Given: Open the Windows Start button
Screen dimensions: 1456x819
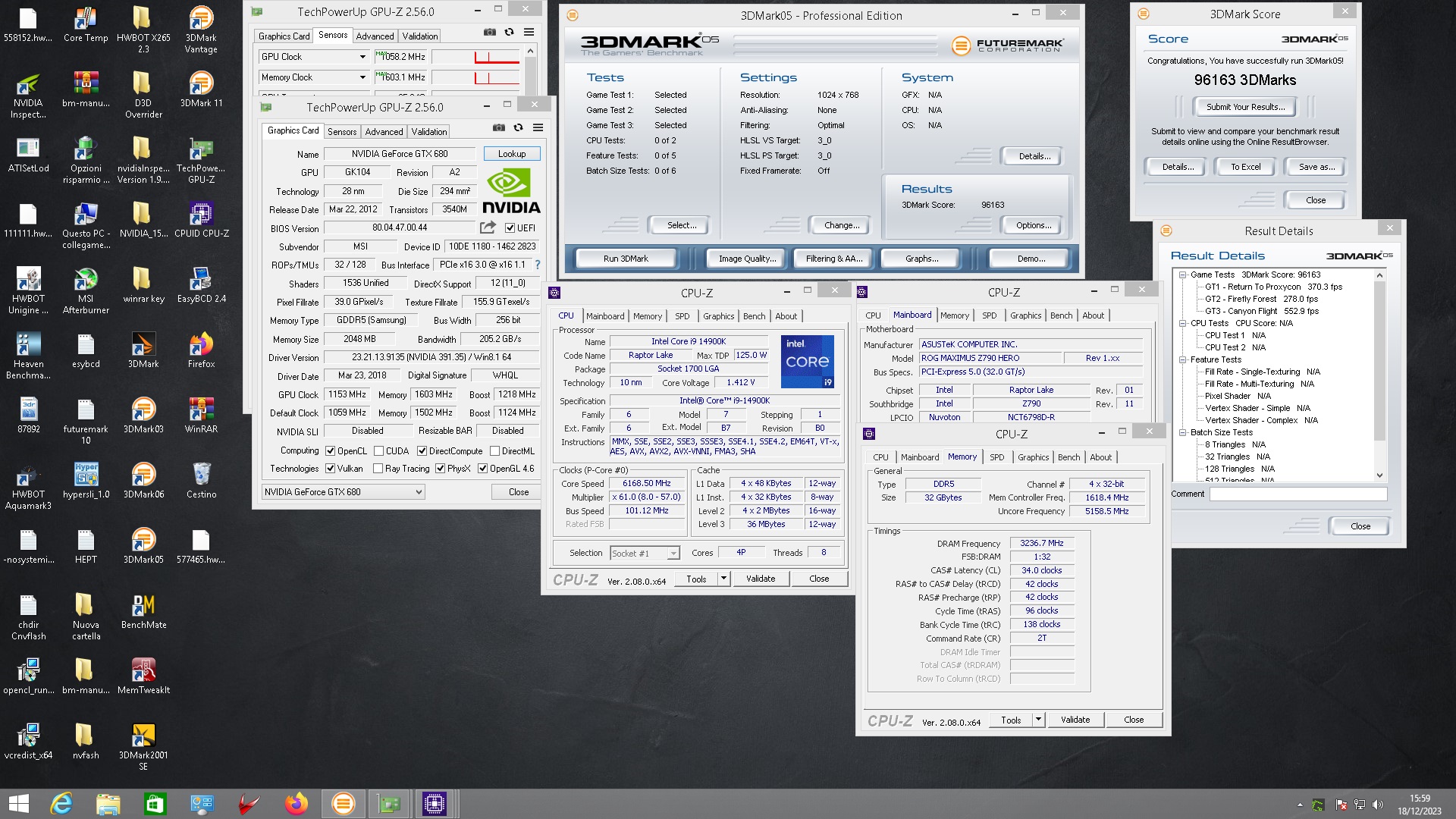Looking at the screenshot, I should point(18,804).
